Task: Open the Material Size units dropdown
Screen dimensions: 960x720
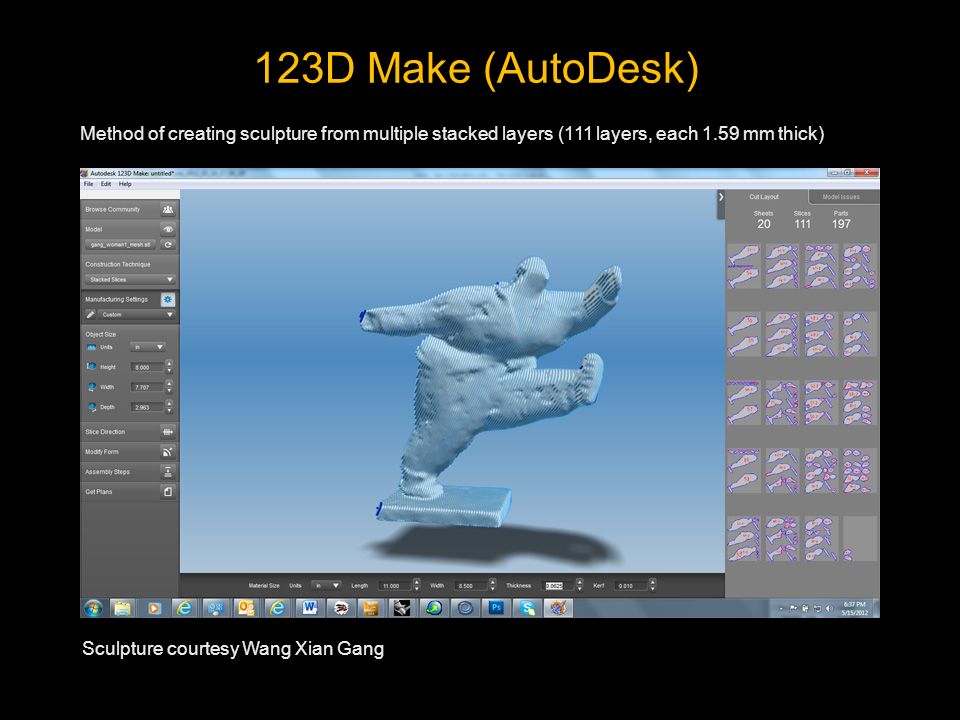Action: 326,586
